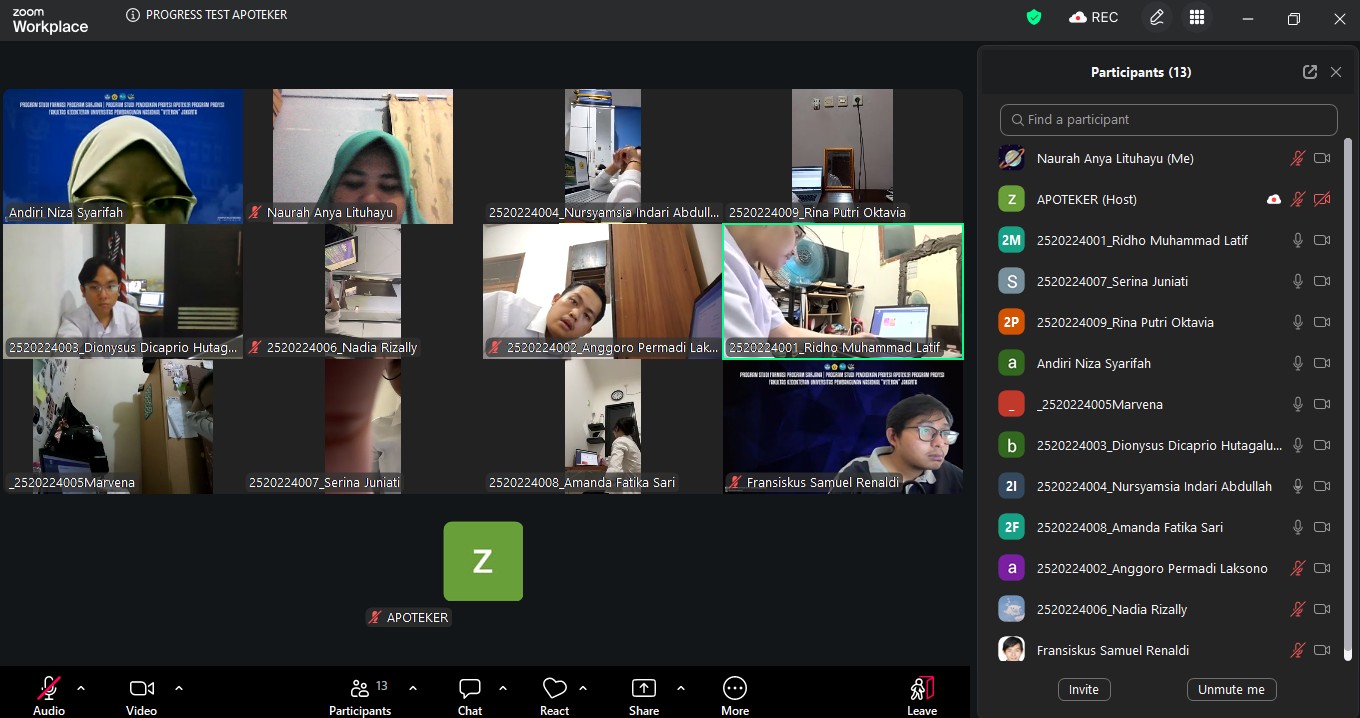The height and width of the screenshot is (718, 1360).
Task: Select Fransiskus Samuel Renaldi's video thumbnail
Action: coord(843,428)
